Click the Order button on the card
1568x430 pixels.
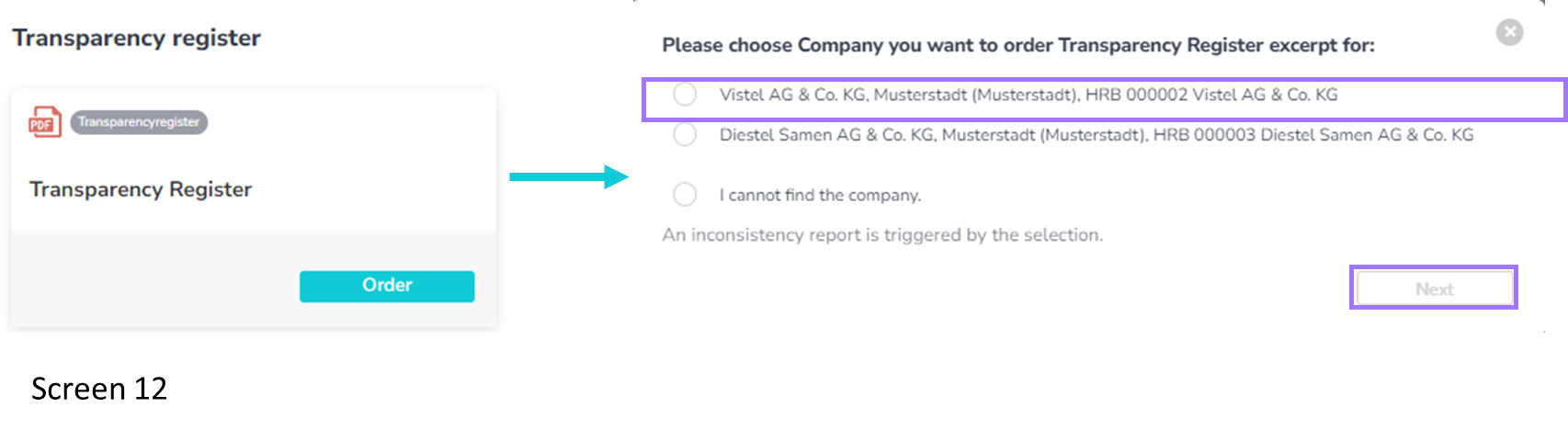pyautogui.click(x=387, y=286)
